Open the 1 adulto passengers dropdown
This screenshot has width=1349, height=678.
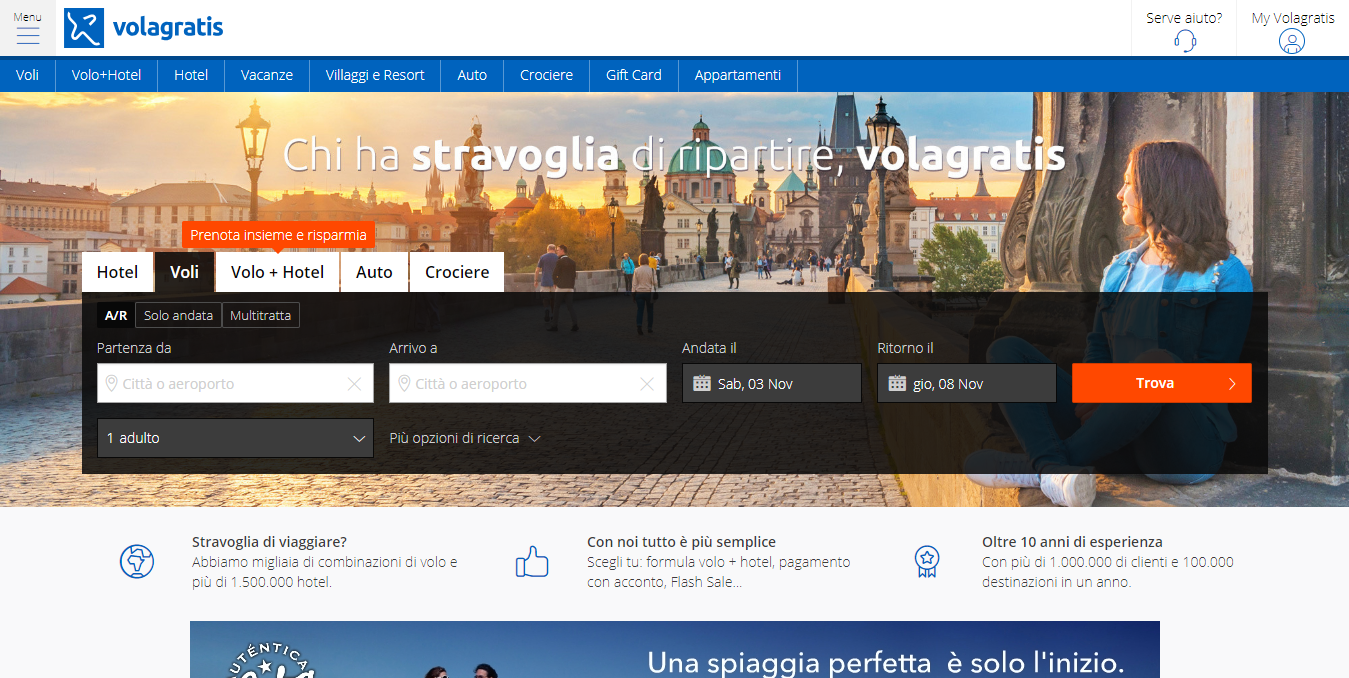point(235,438)
